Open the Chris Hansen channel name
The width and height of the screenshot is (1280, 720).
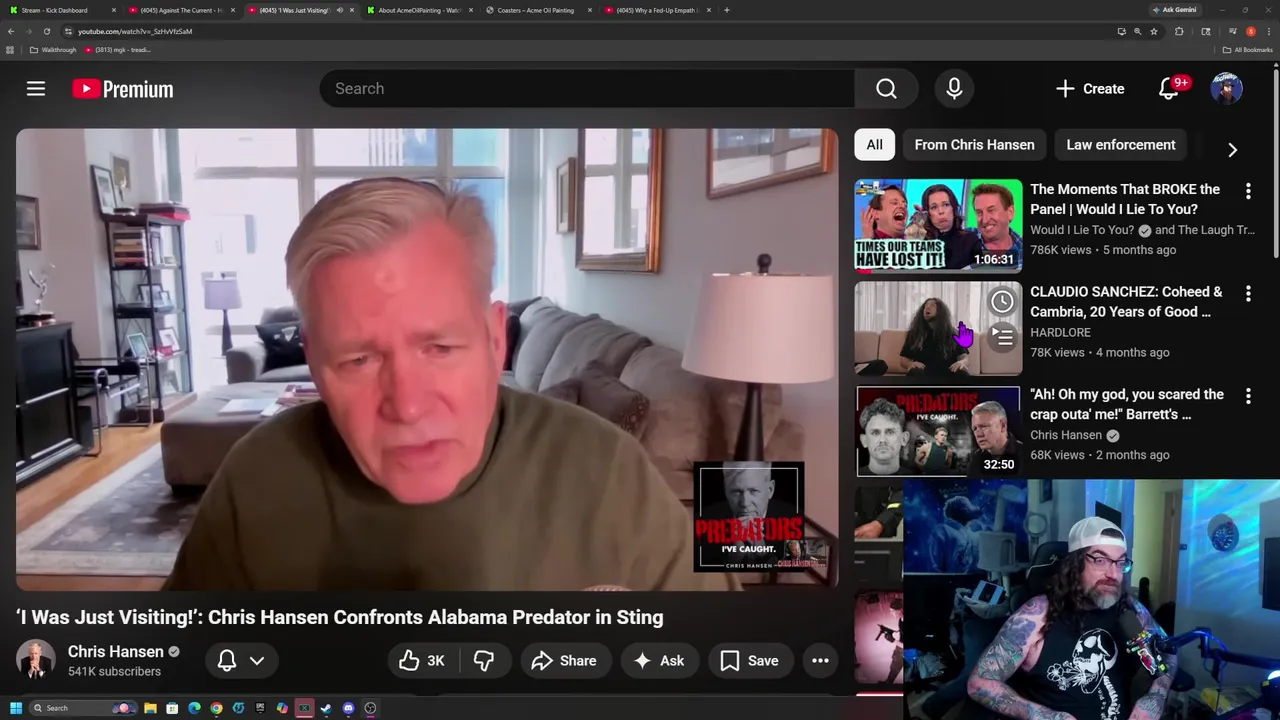(115, 651)
